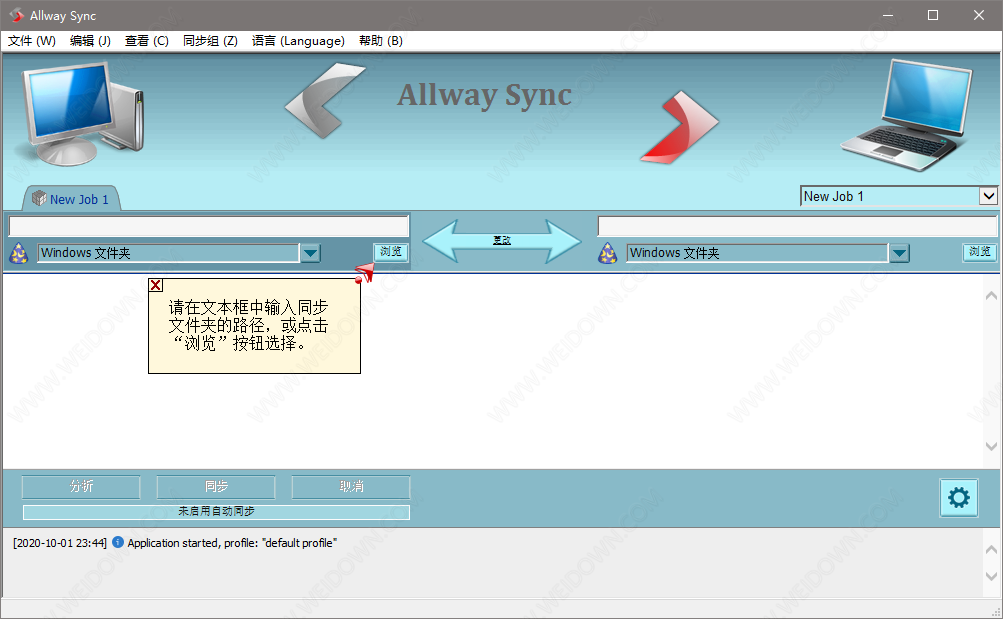Click the 未启用自动同步 status bar
1003x619 pixels.
click(216, 512)
